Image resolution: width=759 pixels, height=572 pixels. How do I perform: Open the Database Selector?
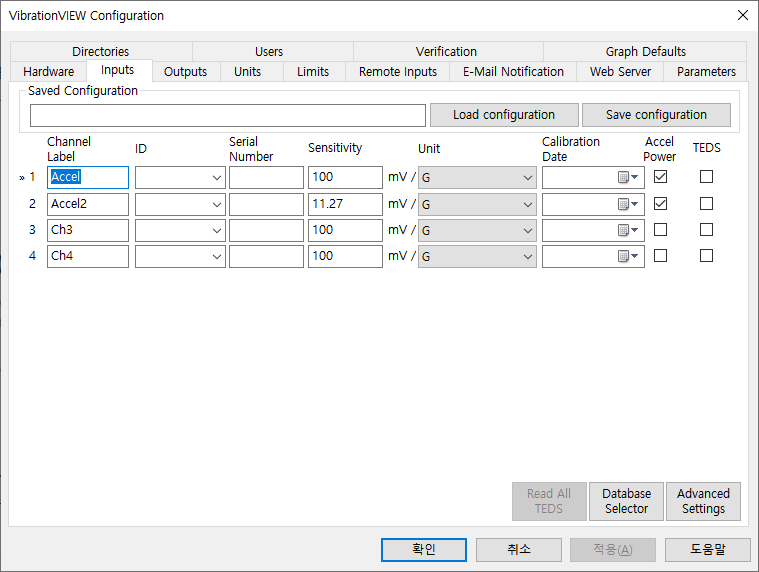tap(626, 501)
